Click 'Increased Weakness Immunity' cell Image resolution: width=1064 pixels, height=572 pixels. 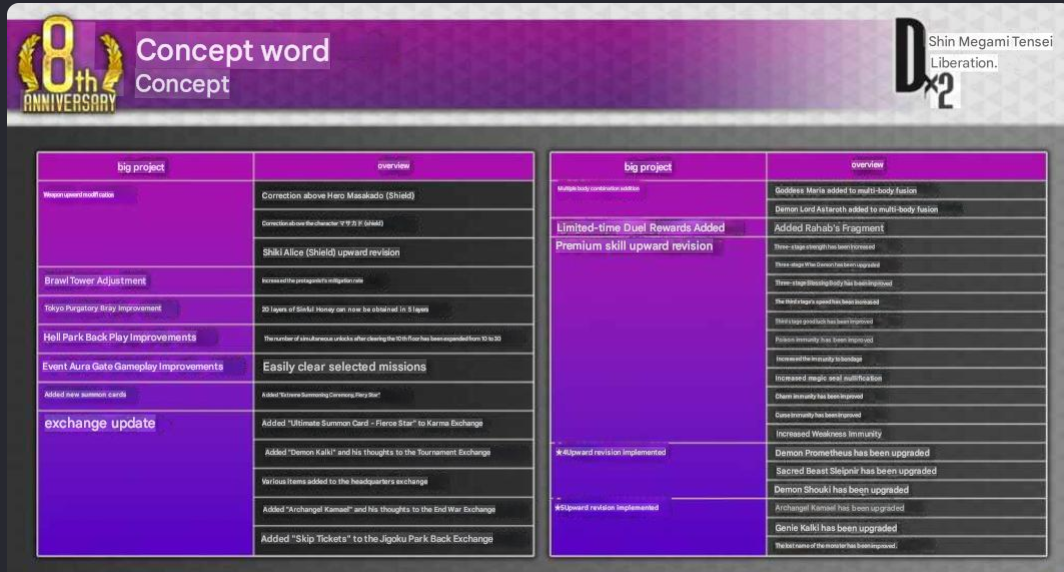coord(829,434)
